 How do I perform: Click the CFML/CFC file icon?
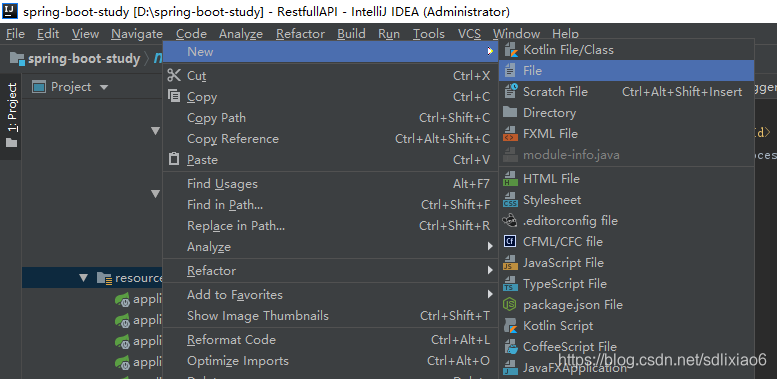pos(510,242)
